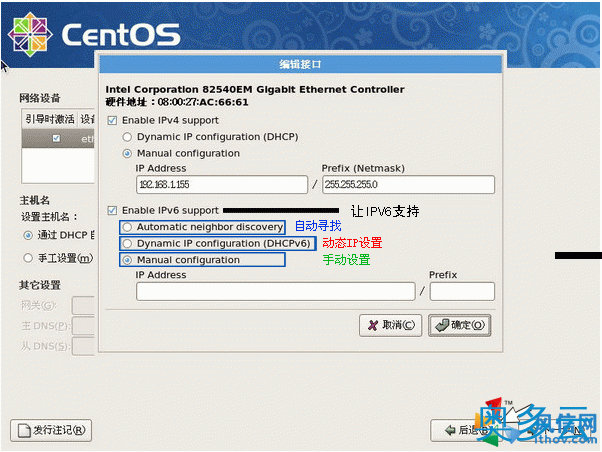602x452 pixels.
Task: Select IPv6 Manual configuration radio button
Action: (127, 260)
